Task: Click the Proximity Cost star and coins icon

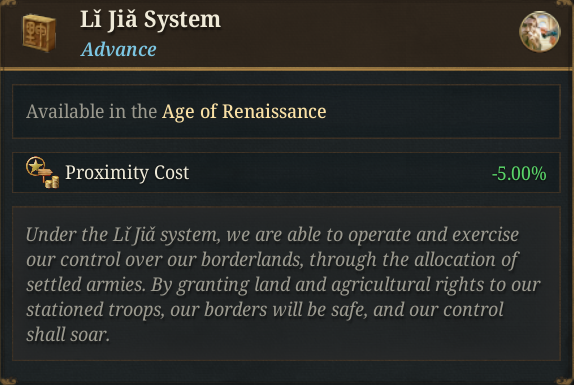Action: [x=42, y=172]
